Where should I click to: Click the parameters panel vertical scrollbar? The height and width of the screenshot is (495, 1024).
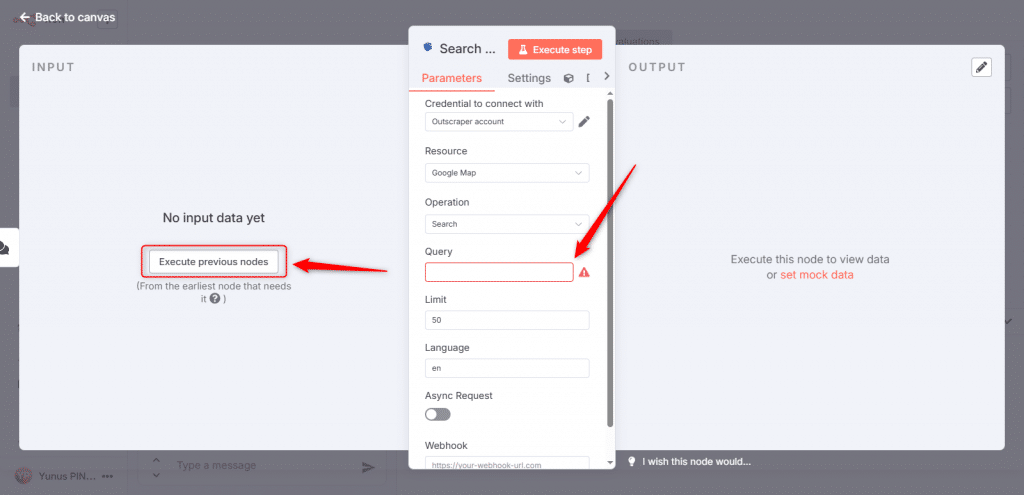(610, 263)
